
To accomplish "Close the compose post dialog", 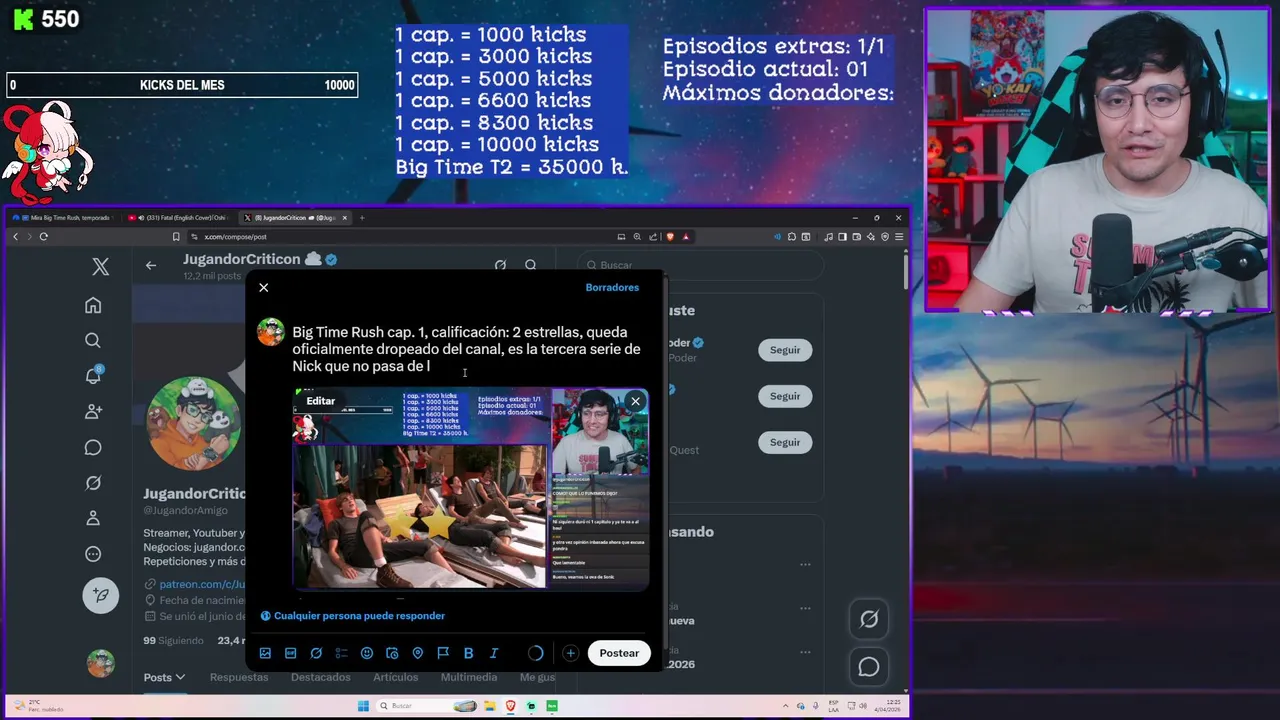I will (264, 288).
